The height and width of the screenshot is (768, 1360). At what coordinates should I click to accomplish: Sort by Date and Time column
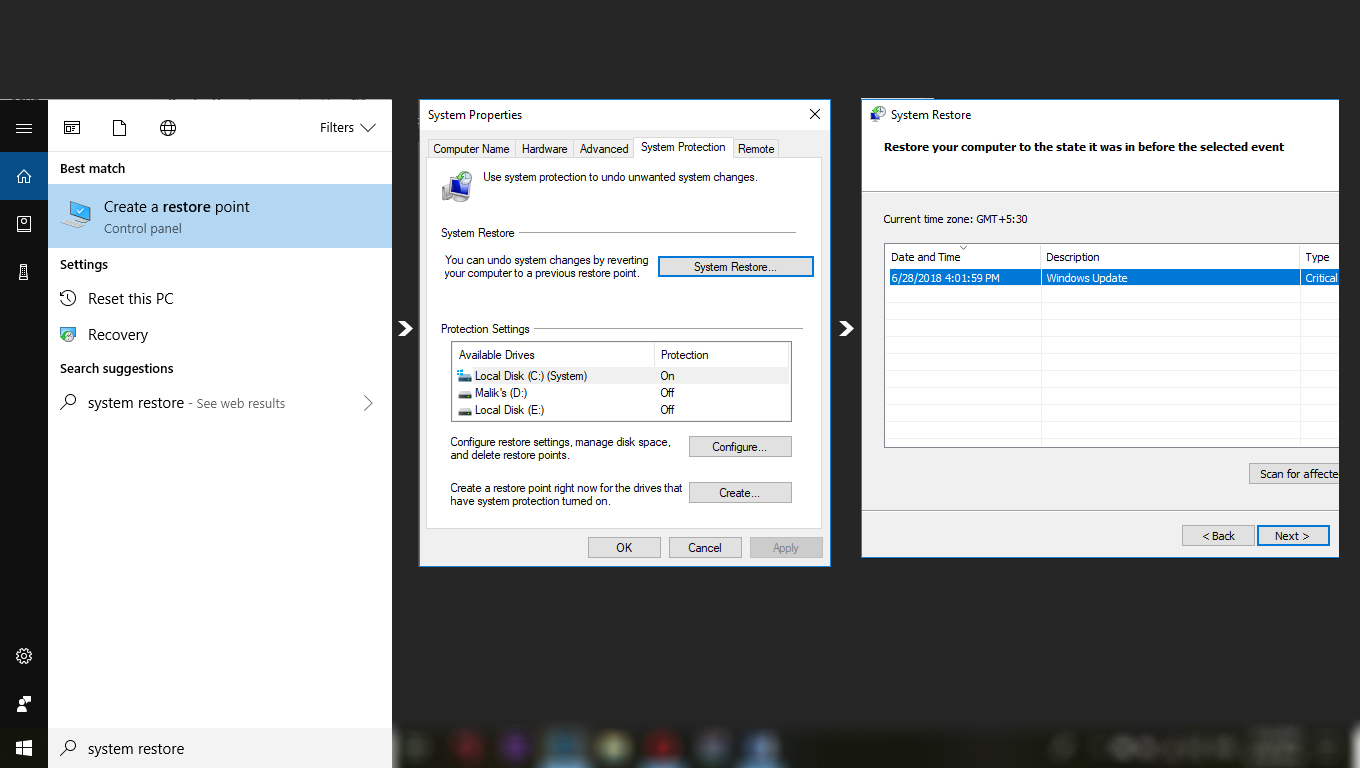click(x=963, y=257)
